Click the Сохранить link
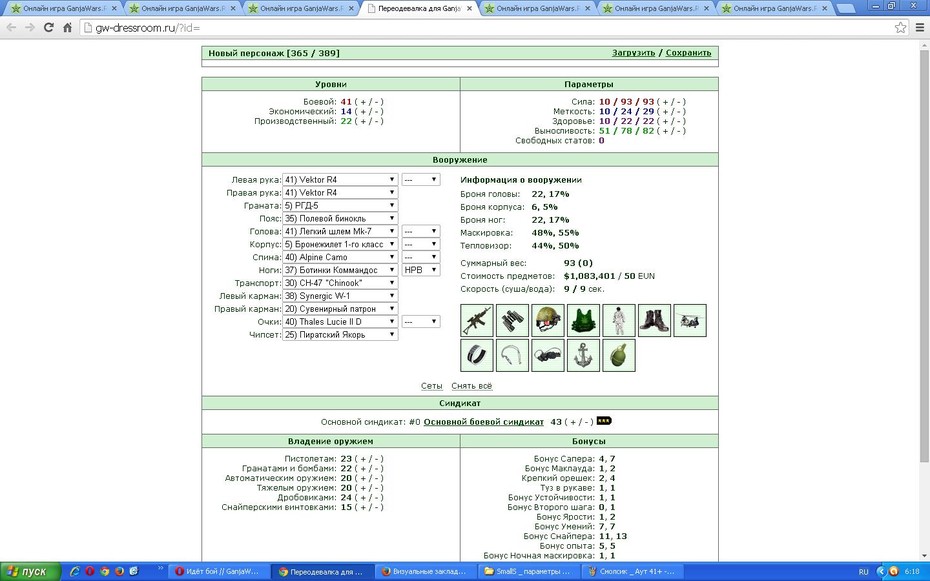Screen dimensions: 930x581 (x=688, y=53)
